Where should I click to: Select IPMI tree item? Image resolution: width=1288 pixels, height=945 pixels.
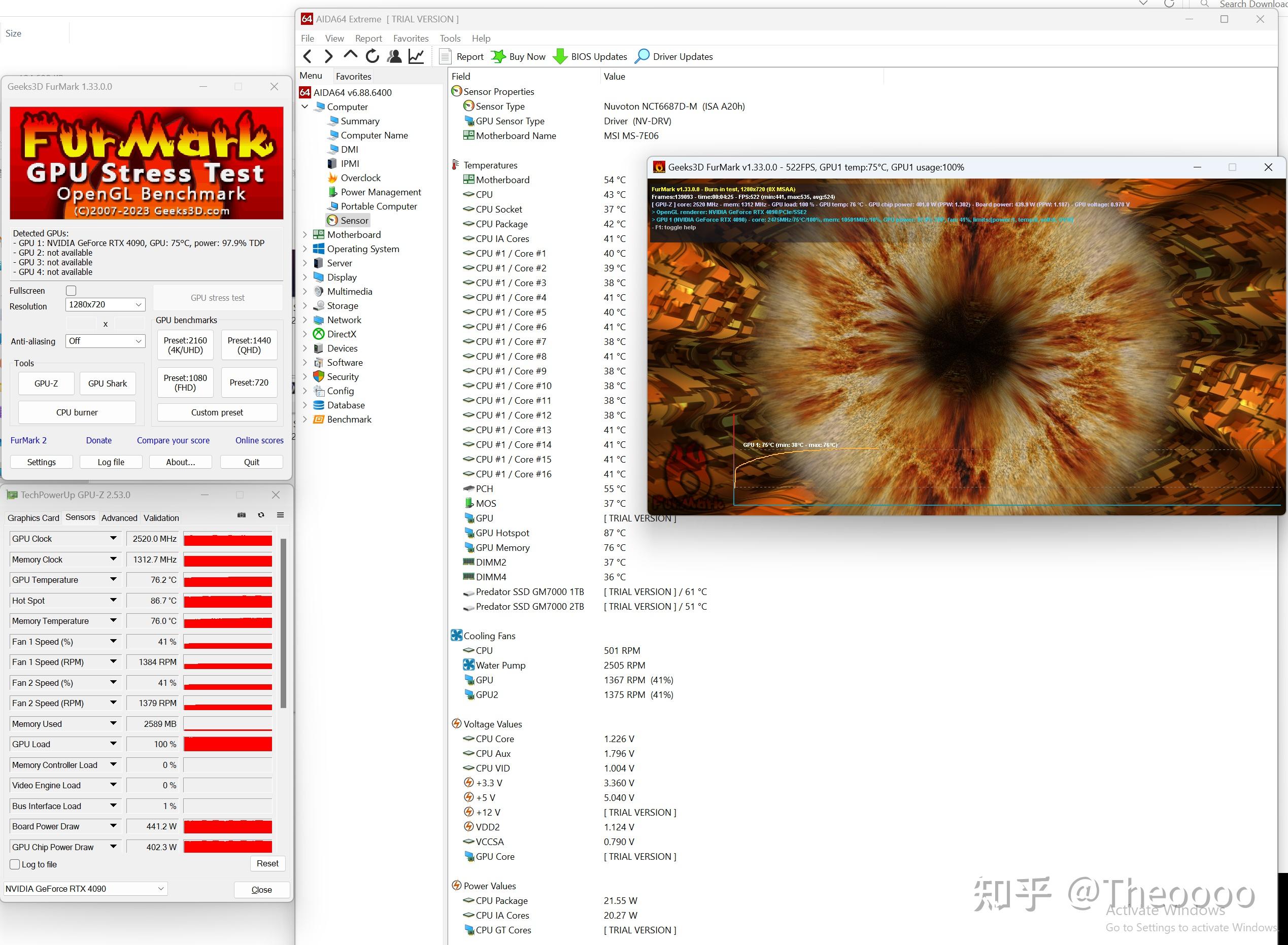[350, 164]
